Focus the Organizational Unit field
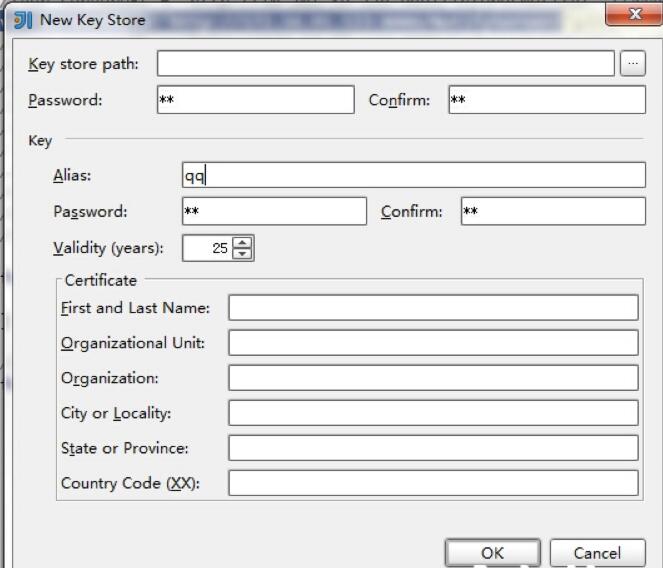 [x=432, y=343]
